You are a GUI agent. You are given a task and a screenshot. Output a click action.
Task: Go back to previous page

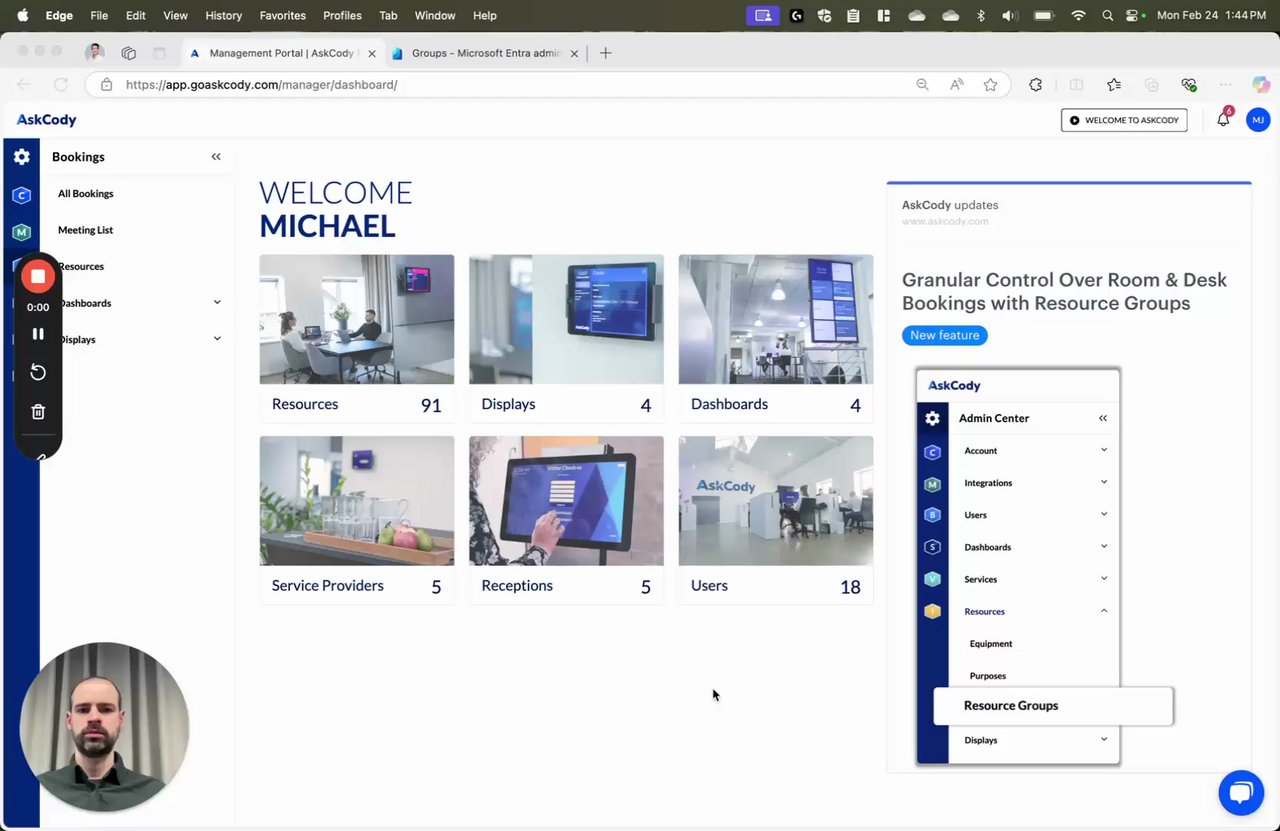(24, 85)
